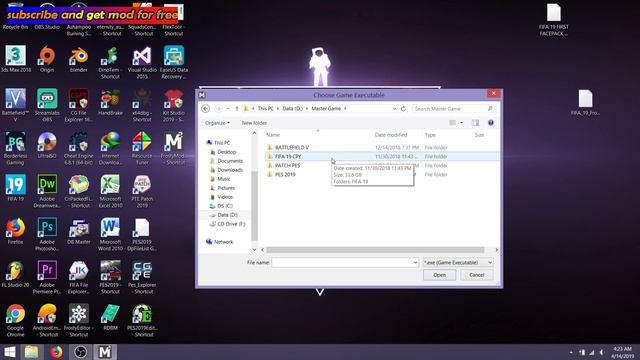
Task: Select Videos in navigation pane
Action: (x=221, y=197)
